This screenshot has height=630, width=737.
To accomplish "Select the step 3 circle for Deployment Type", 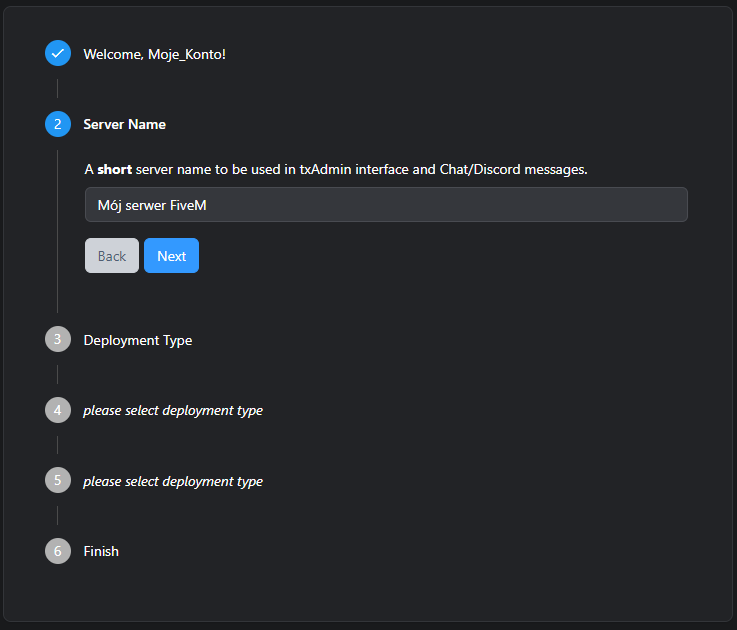I will click(58, 340).
